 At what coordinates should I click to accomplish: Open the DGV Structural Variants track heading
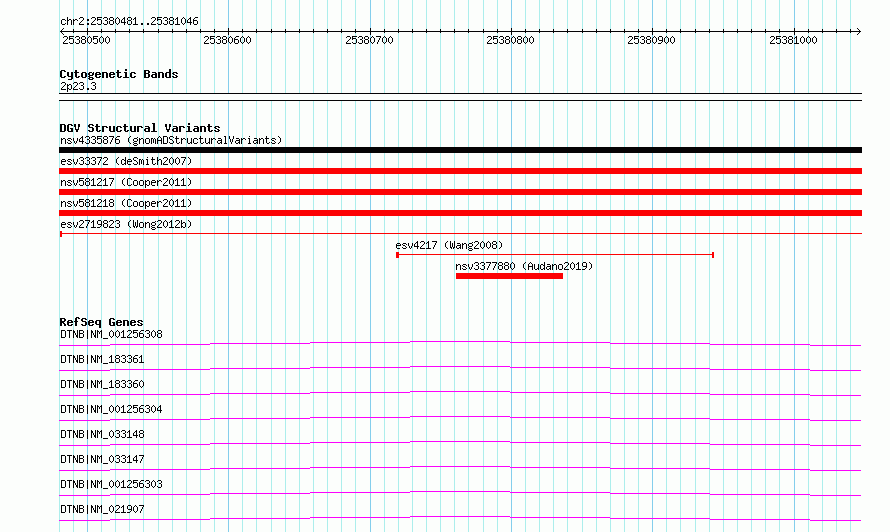point(140,128)
